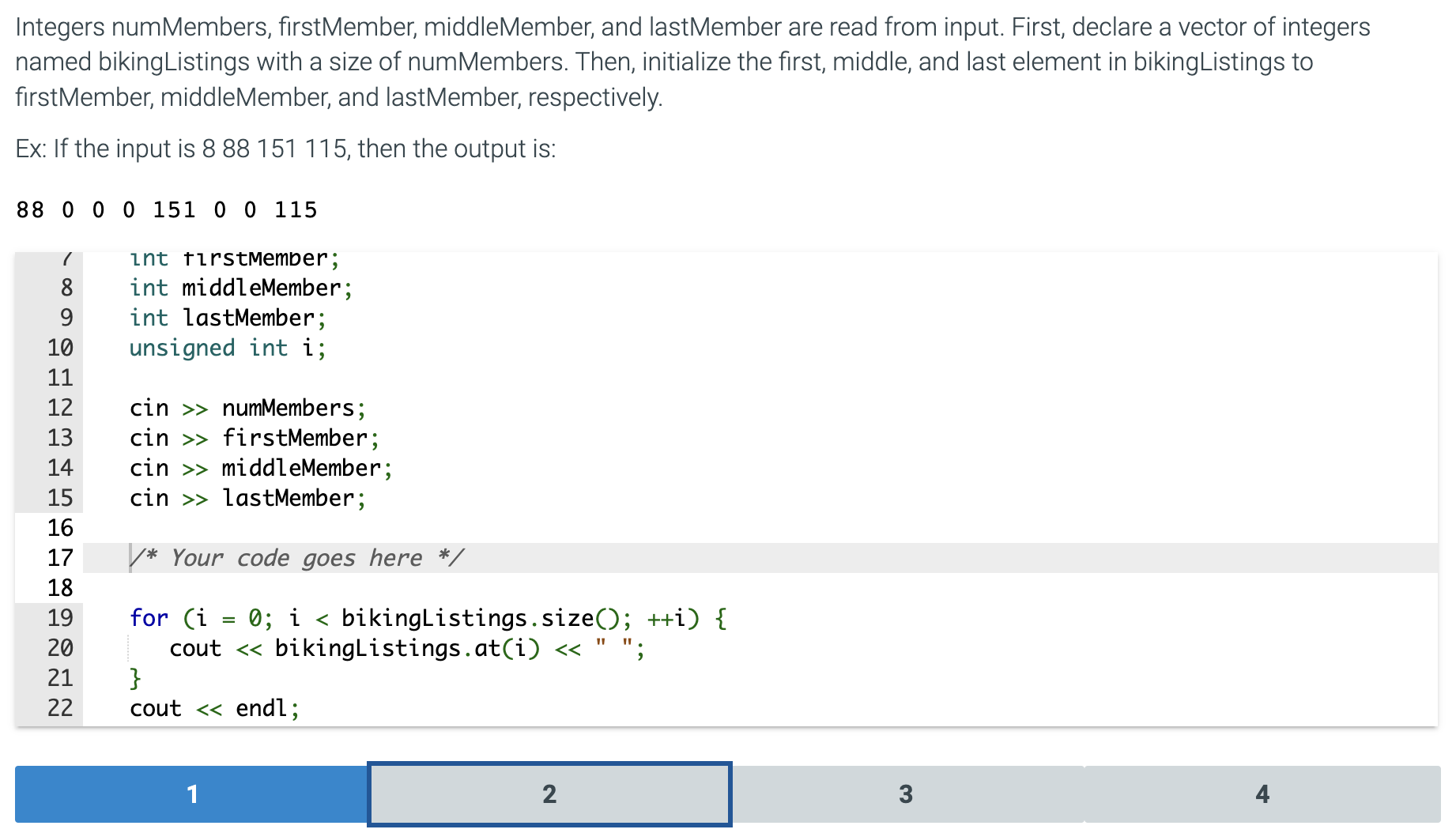Screen dimensions: 1456x833
Task: Select step 2 in the pagination bar
Action: coord(549,794)
